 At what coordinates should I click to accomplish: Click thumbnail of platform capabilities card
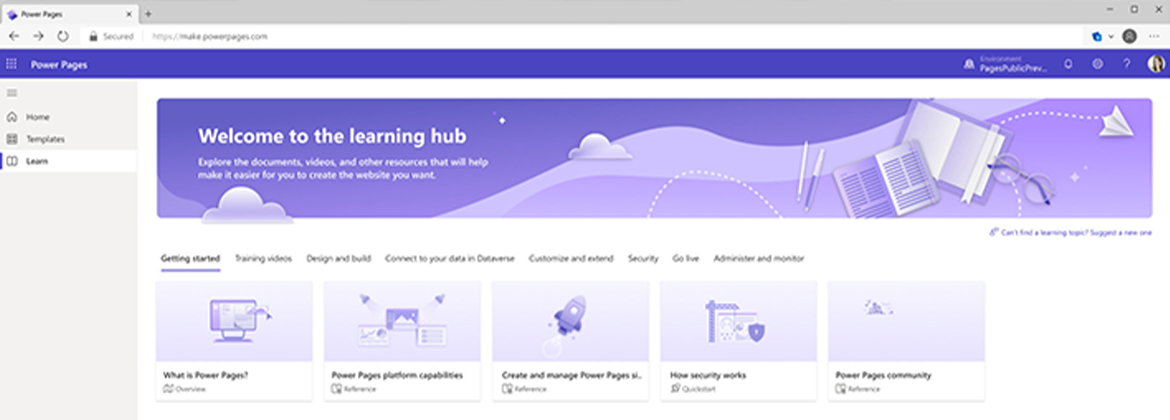pos(402,322)
